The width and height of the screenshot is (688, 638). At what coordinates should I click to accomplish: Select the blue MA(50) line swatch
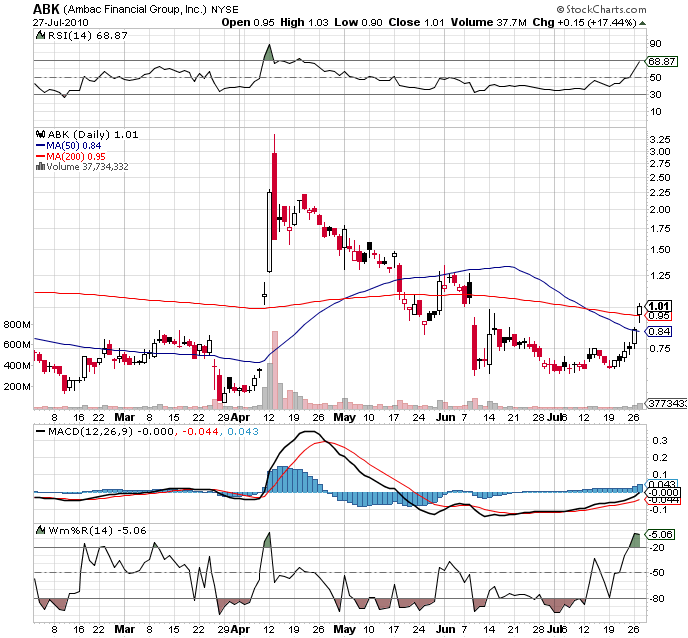point(40,145)
